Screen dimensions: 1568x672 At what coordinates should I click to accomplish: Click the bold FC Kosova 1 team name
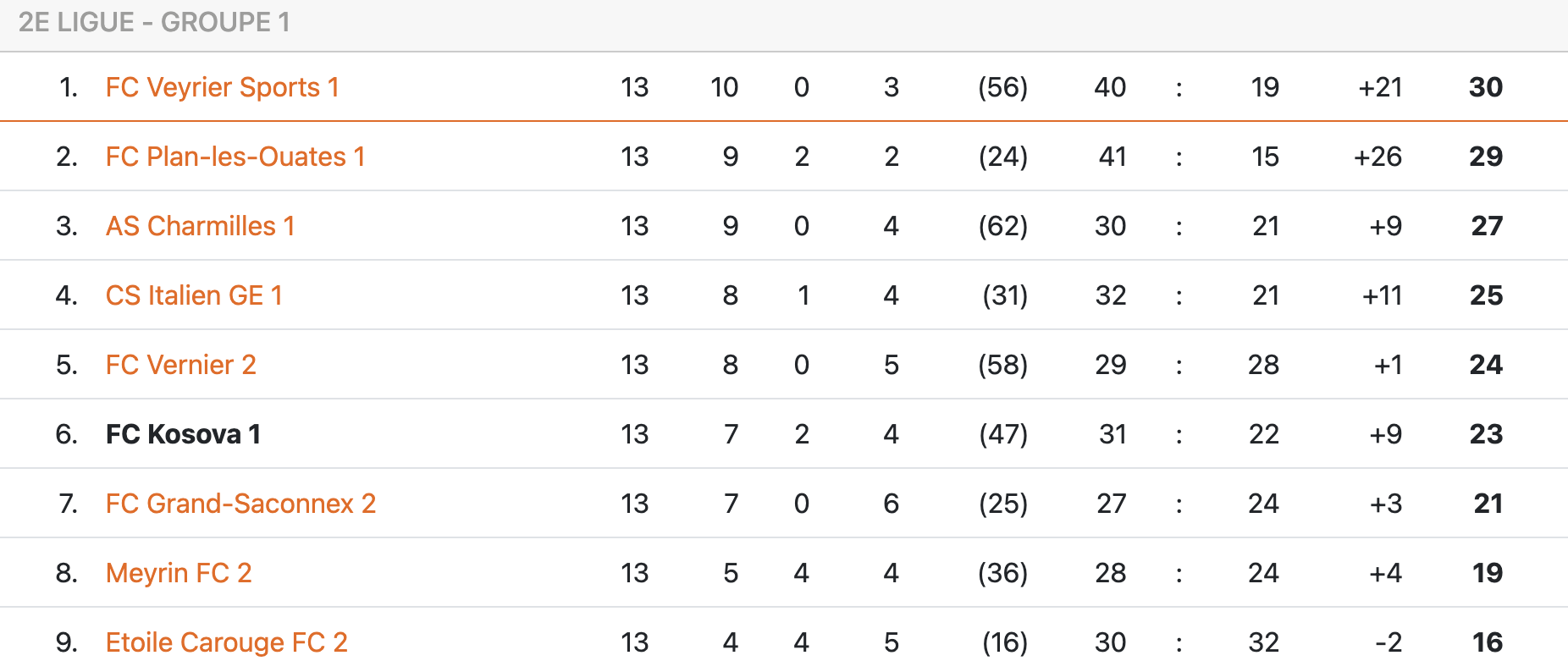pyautogui.click(x=183, y=434)
